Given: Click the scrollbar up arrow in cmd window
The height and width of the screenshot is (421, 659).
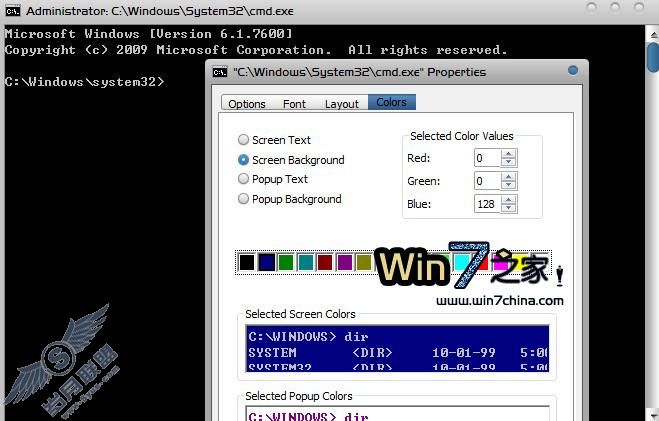Looking at the screenshot, I should point(653,34).
